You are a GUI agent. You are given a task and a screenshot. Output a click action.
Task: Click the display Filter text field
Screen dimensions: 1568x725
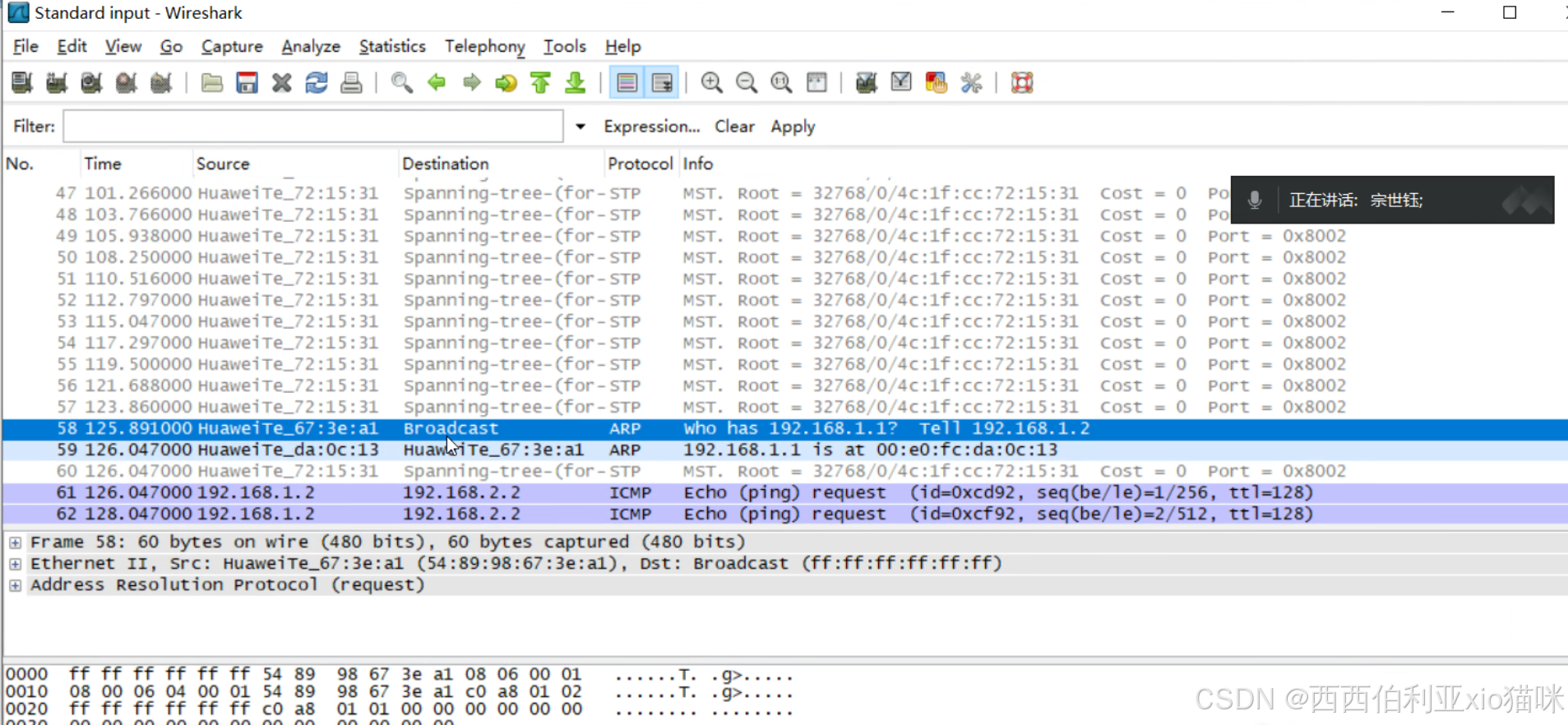click(x=313, y=126)
